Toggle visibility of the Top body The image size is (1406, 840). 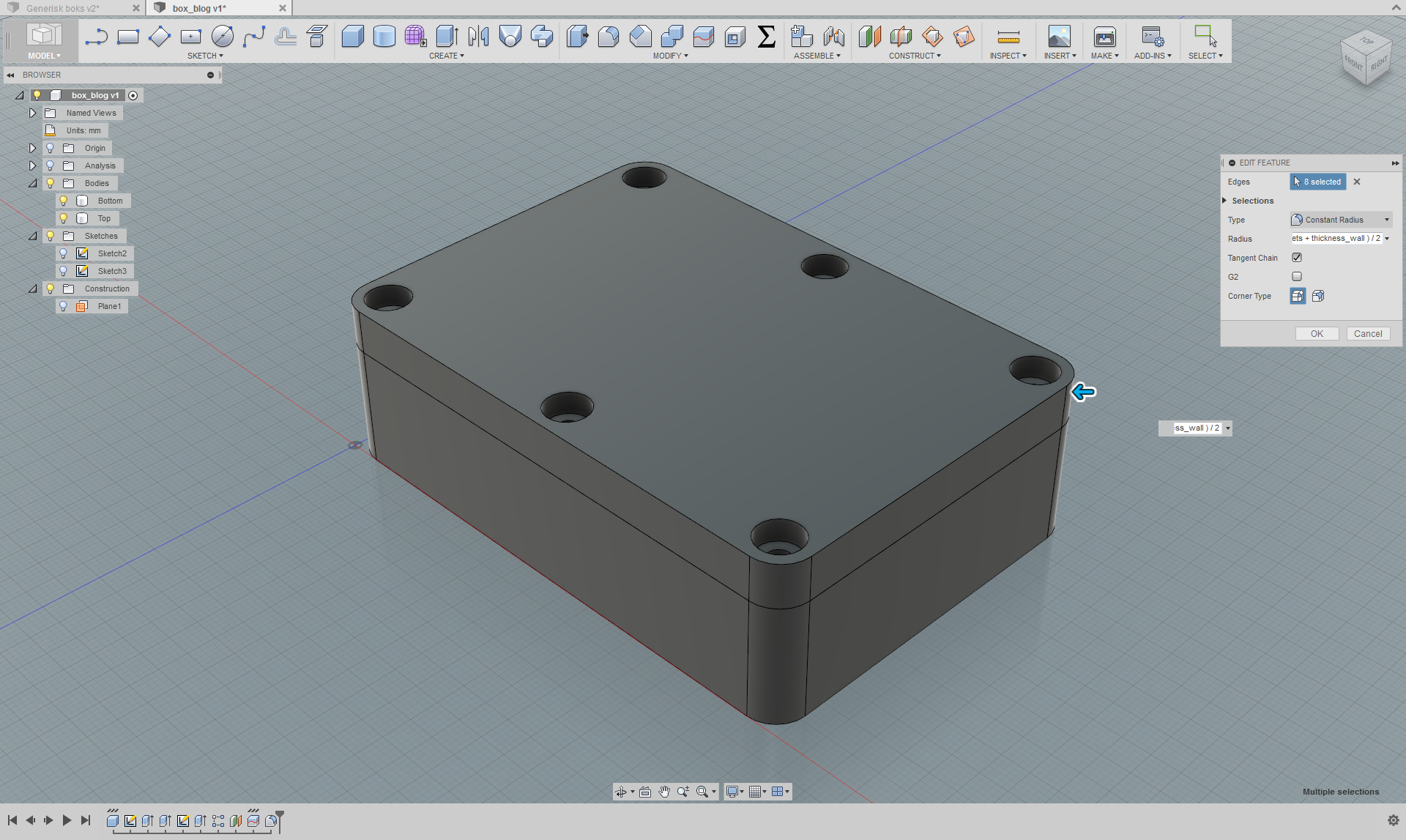[x=64, y=218]
